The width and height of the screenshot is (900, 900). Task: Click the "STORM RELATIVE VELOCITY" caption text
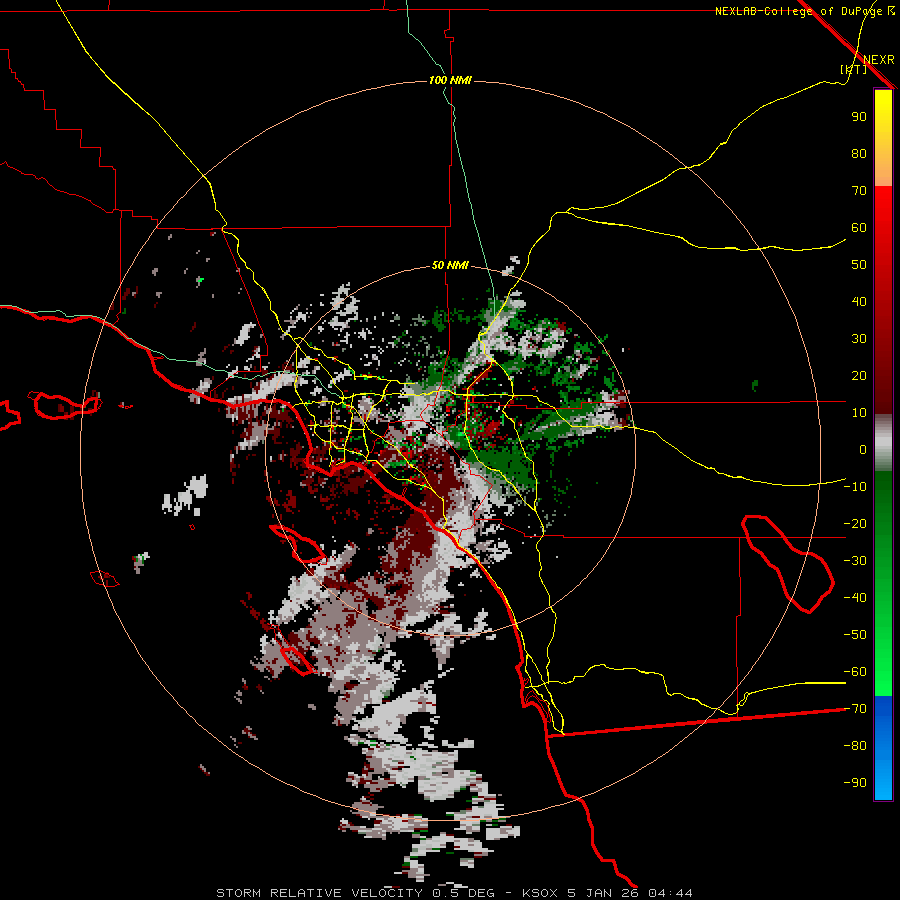[319, 893]
